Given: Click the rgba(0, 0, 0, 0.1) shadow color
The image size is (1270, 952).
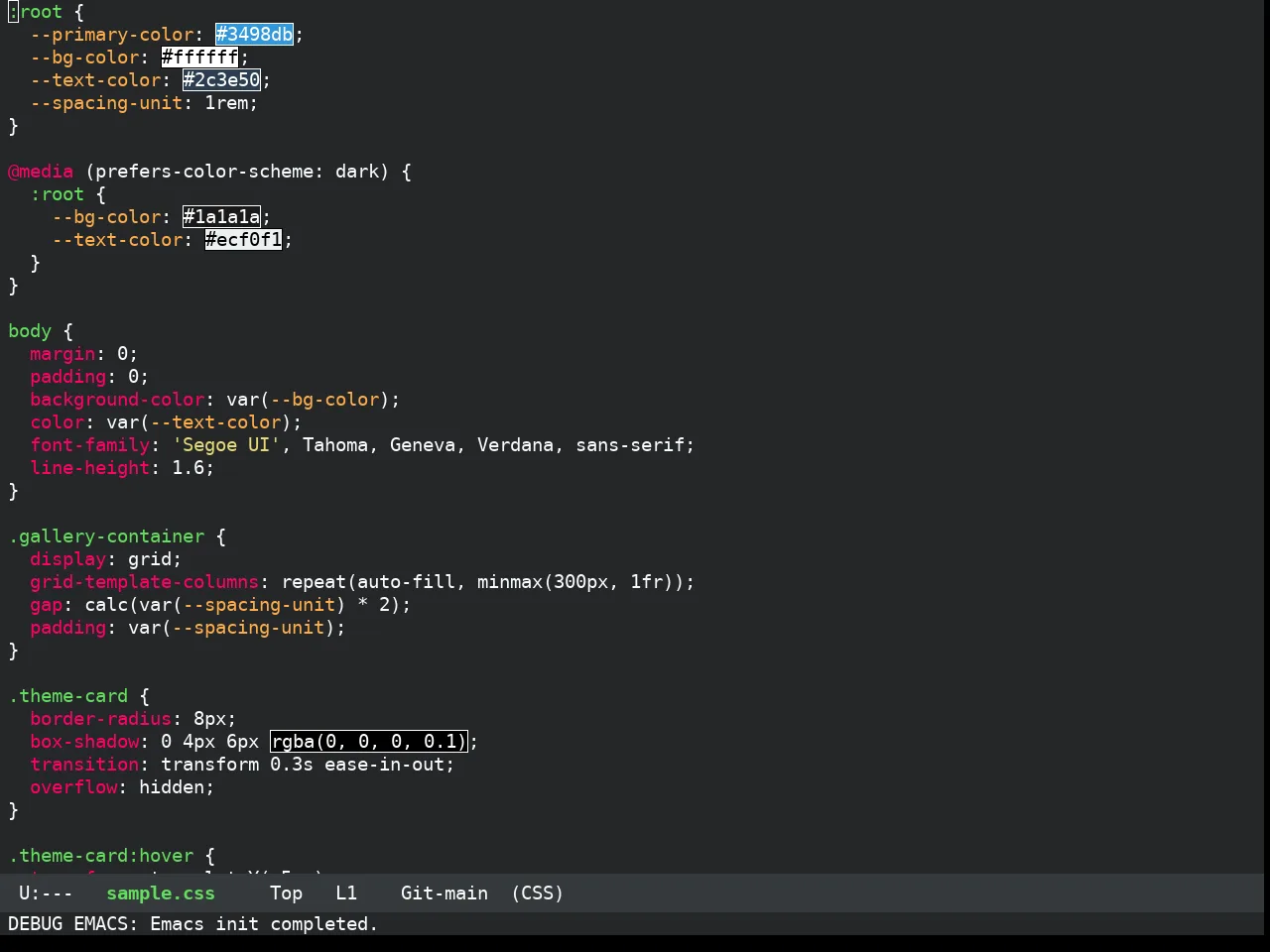Looking at the screenshot, I should [369, 742].
